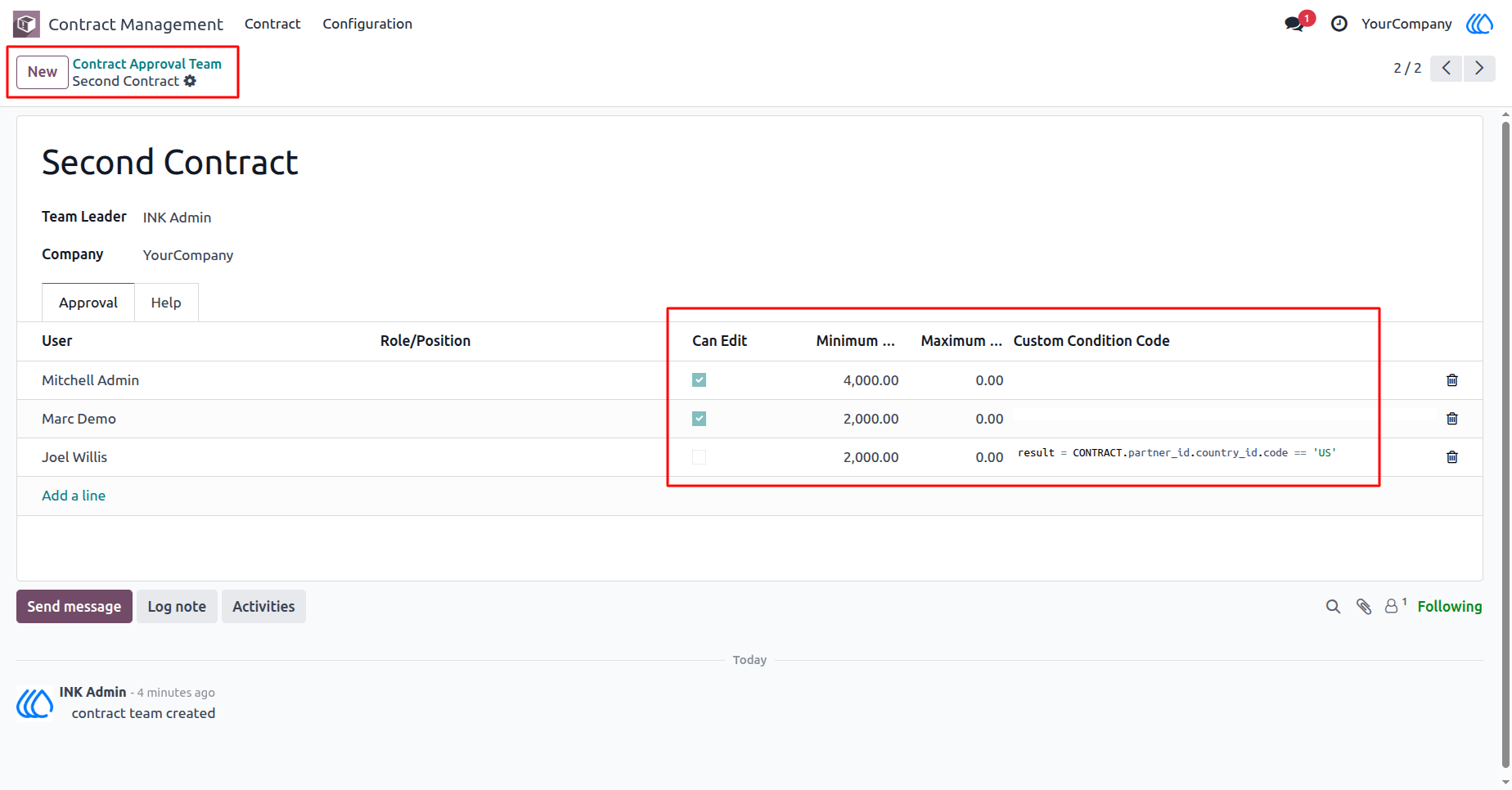Click the Role/Position column header
The image size is (1512, 790).
425,341
